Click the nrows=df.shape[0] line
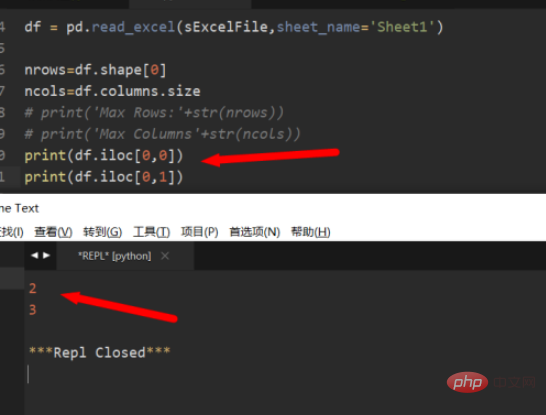This screenshot has width=546, height=415. pyautogui.click(x=95, y=70)
